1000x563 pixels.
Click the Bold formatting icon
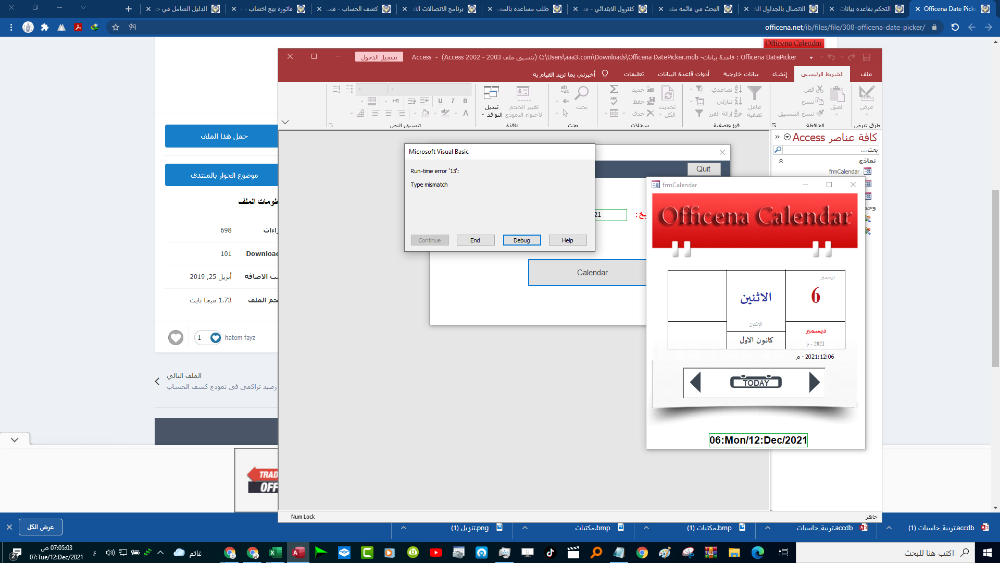[466, 101]
